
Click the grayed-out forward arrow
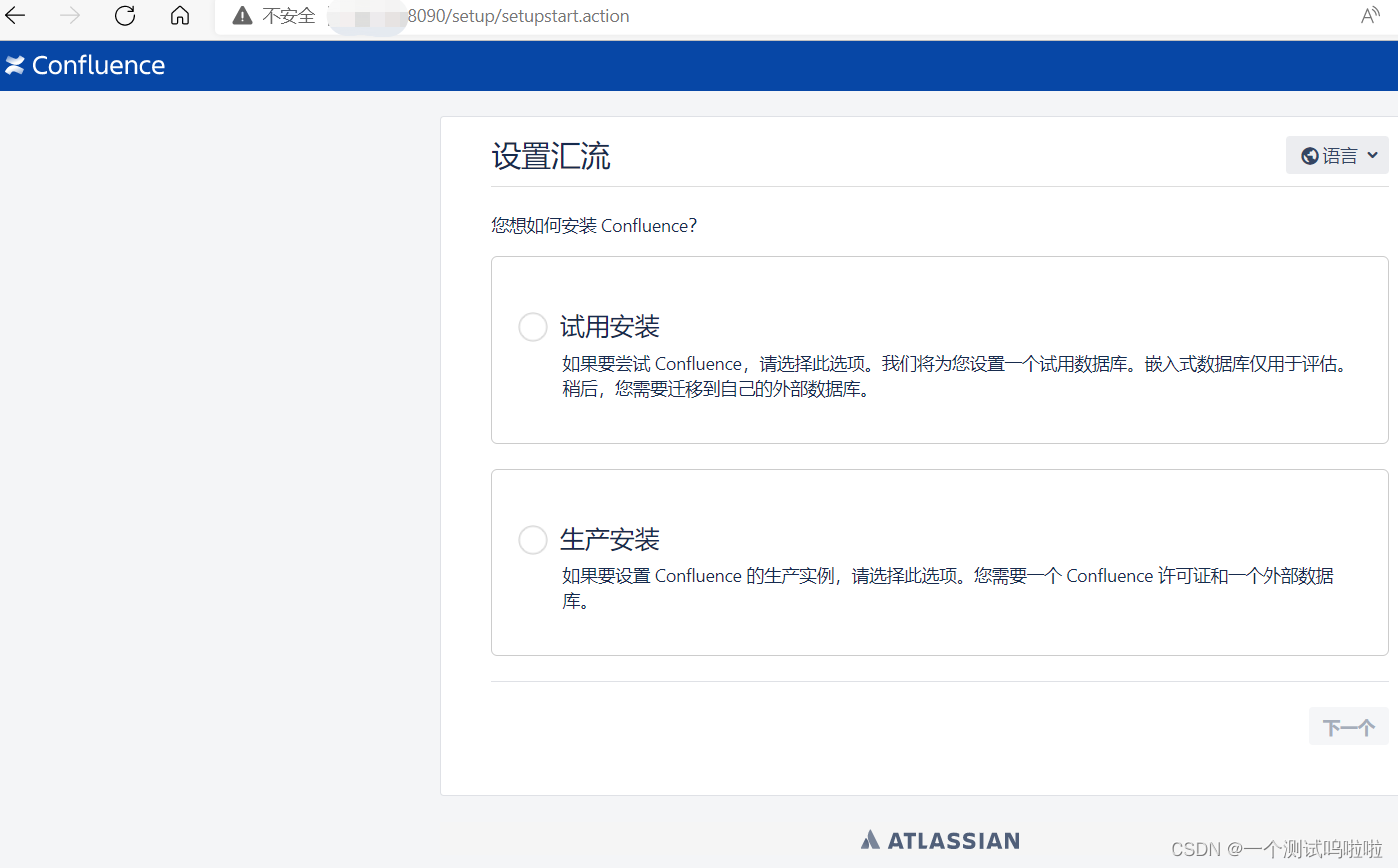click(x=68, y=15)
